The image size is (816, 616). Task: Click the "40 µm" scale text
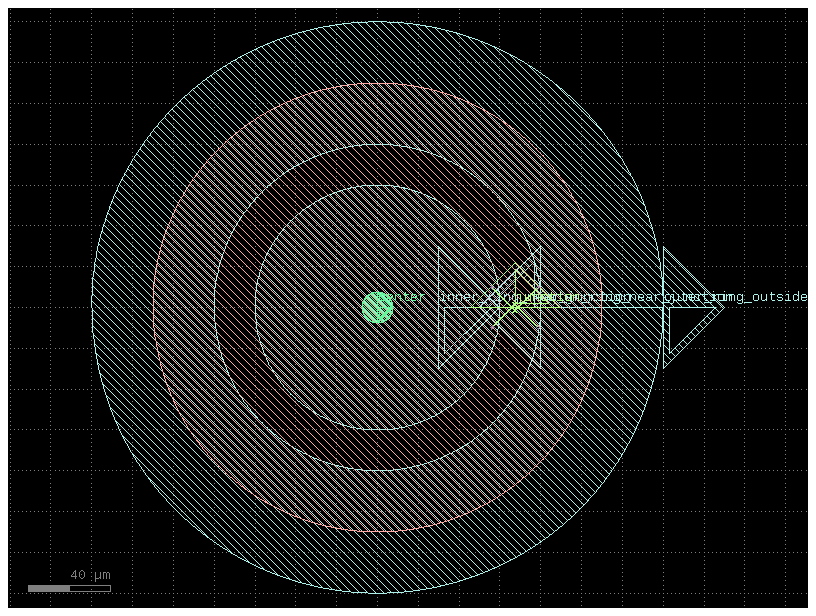point(90,575)
